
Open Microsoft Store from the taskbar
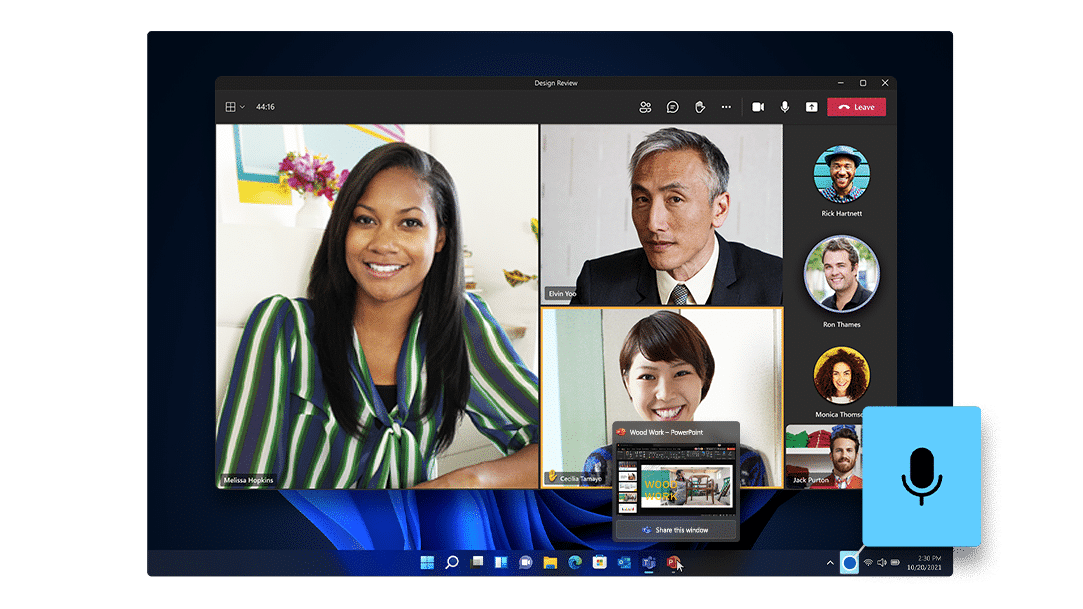[599, 563]
